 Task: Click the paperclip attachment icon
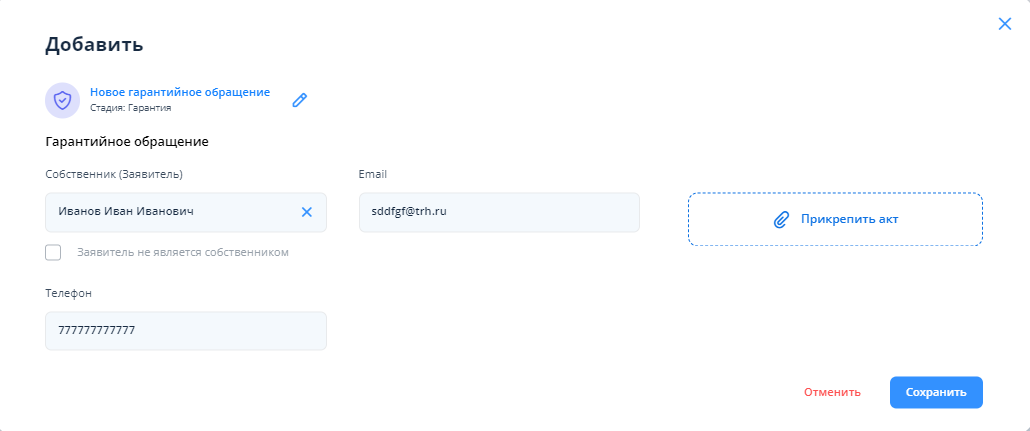[x=782, y=219]
